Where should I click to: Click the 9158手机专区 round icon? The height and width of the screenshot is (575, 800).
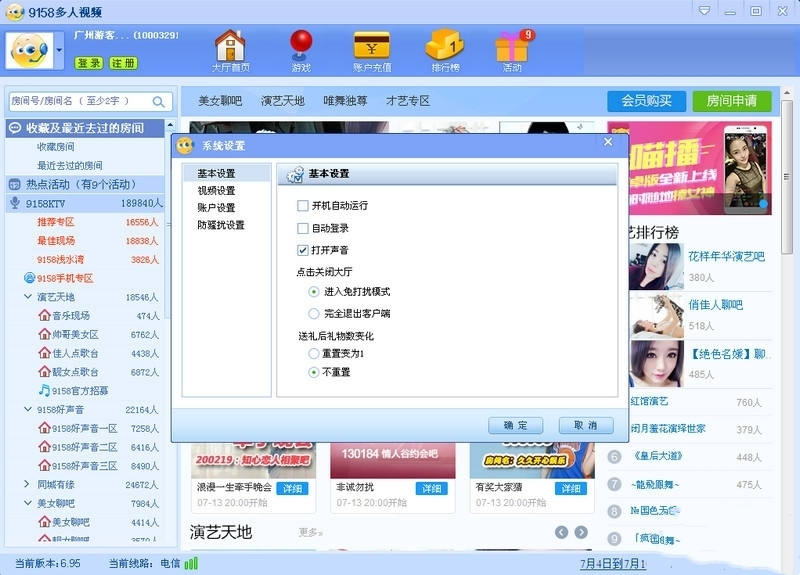(x=30, y=278)
